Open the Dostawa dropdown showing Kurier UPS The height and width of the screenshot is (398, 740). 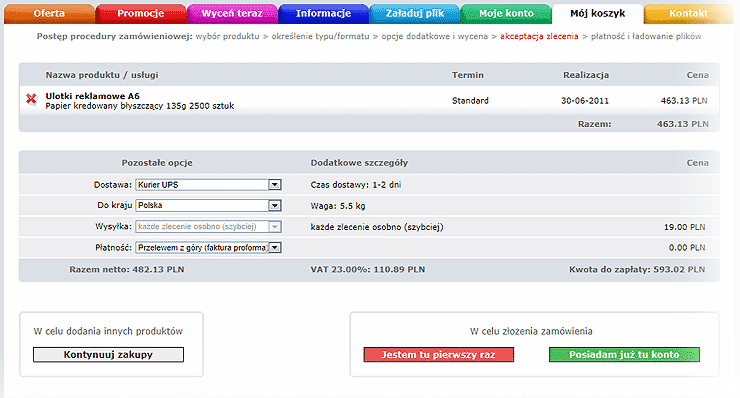point(208,185)
